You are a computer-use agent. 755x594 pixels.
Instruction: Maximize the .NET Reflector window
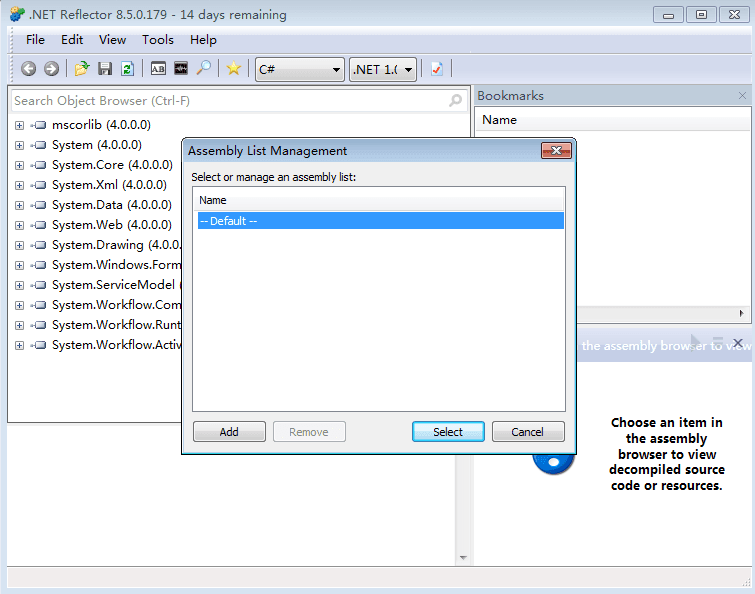coord(701,14)
